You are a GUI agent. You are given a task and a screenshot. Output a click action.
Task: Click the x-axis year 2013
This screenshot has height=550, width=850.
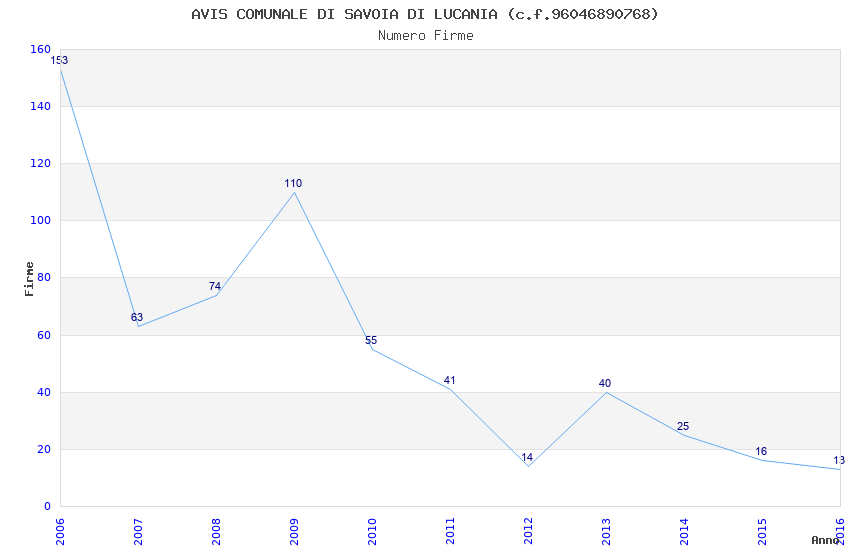(x=607, y=532)
